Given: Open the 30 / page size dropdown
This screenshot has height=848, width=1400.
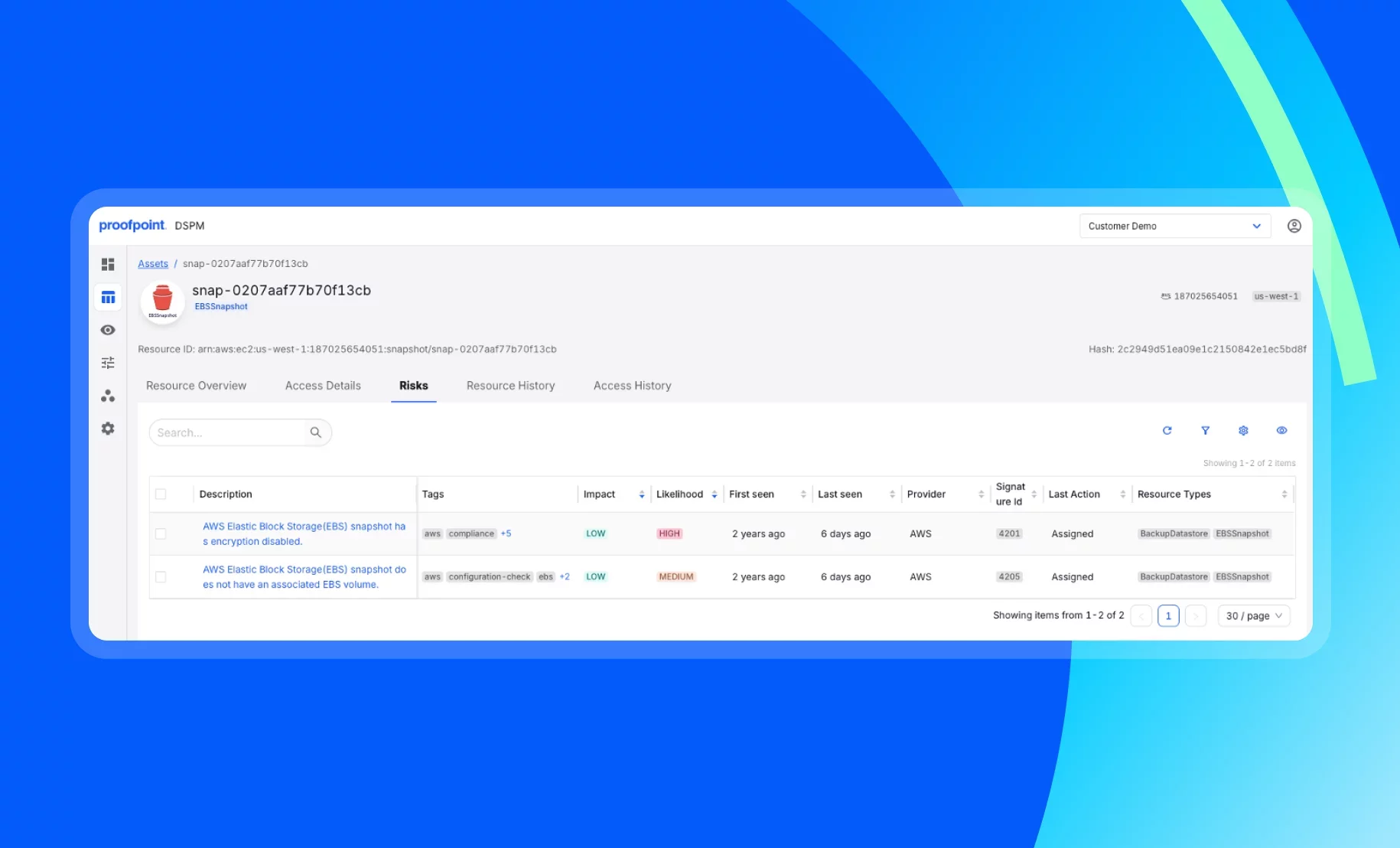Looking at the screenshot, I should click(1253, 616).
